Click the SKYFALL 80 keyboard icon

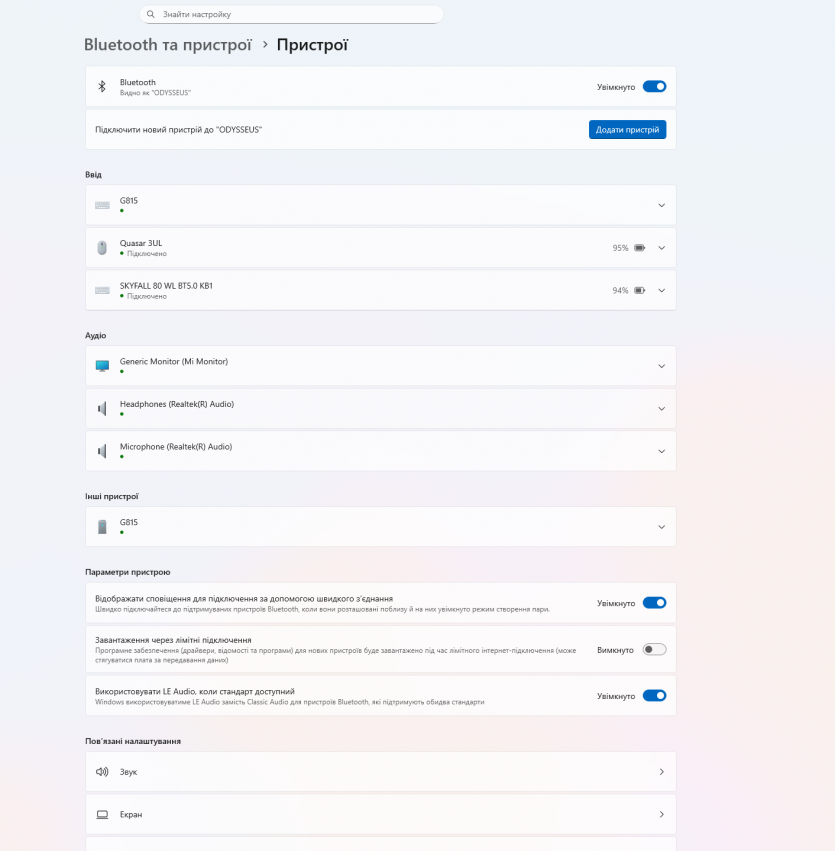coord(102,290)
